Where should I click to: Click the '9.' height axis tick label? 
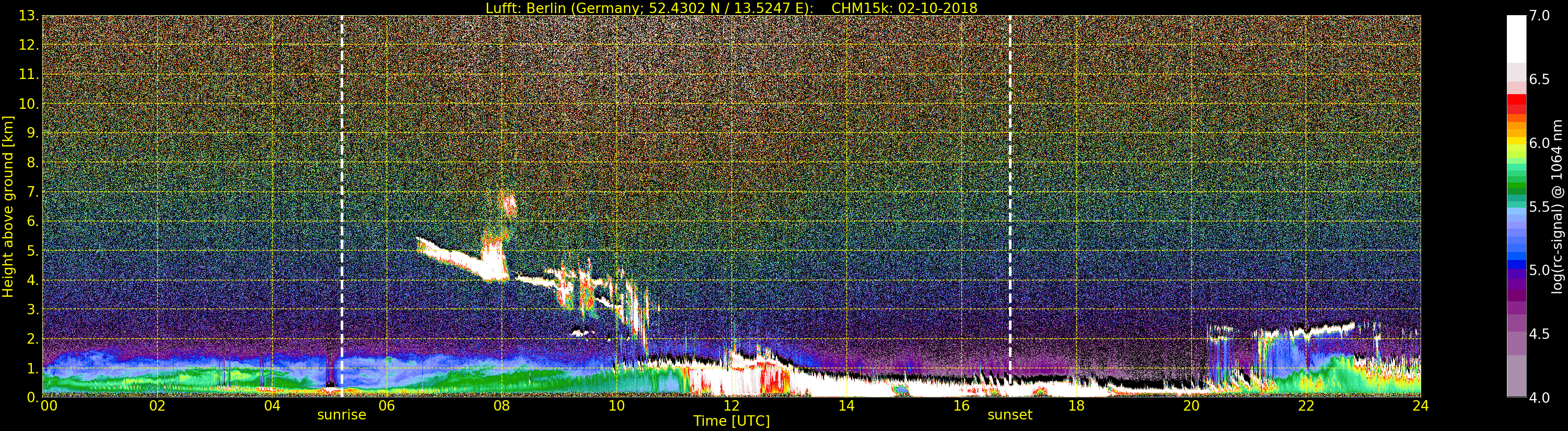(33, 133)
